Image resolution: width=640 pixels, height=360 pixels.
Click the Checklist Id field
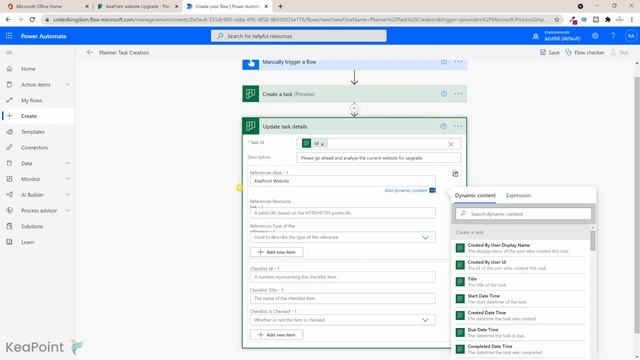pyautogui.click(x=342, y=277)
